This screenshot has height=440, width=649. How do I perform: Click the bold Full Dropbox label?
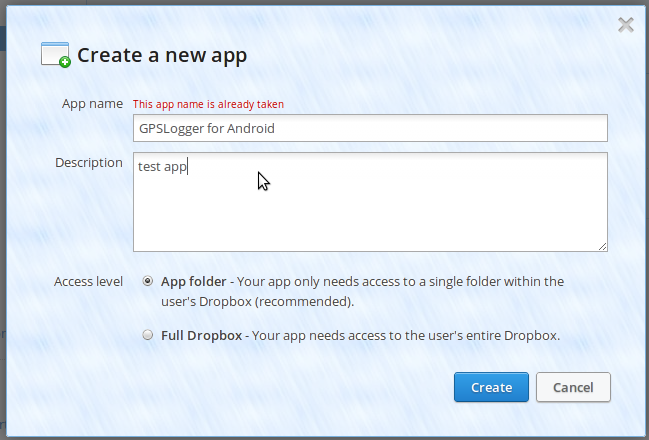point(201,335)
